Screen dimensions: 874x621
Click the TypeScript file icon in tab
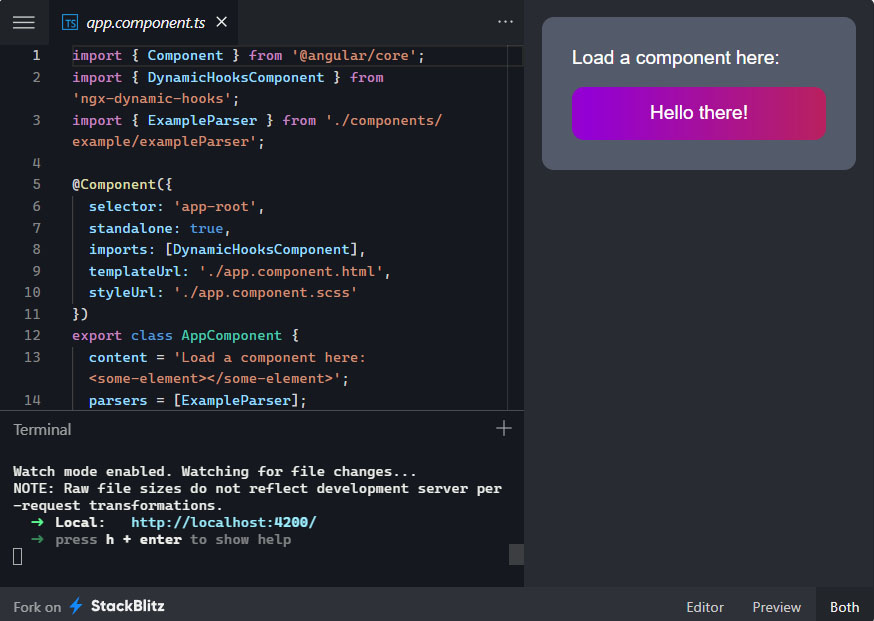pos(70,22)
